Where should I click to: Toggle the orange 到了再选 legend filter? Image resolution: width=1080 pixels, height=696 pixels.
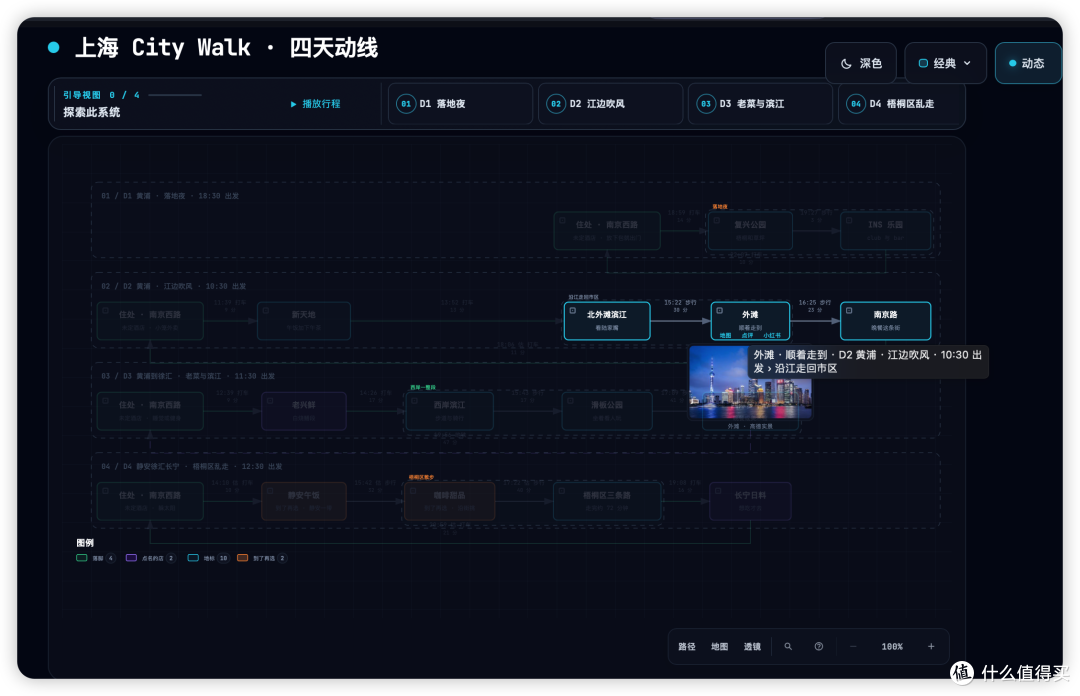point(262,558)
